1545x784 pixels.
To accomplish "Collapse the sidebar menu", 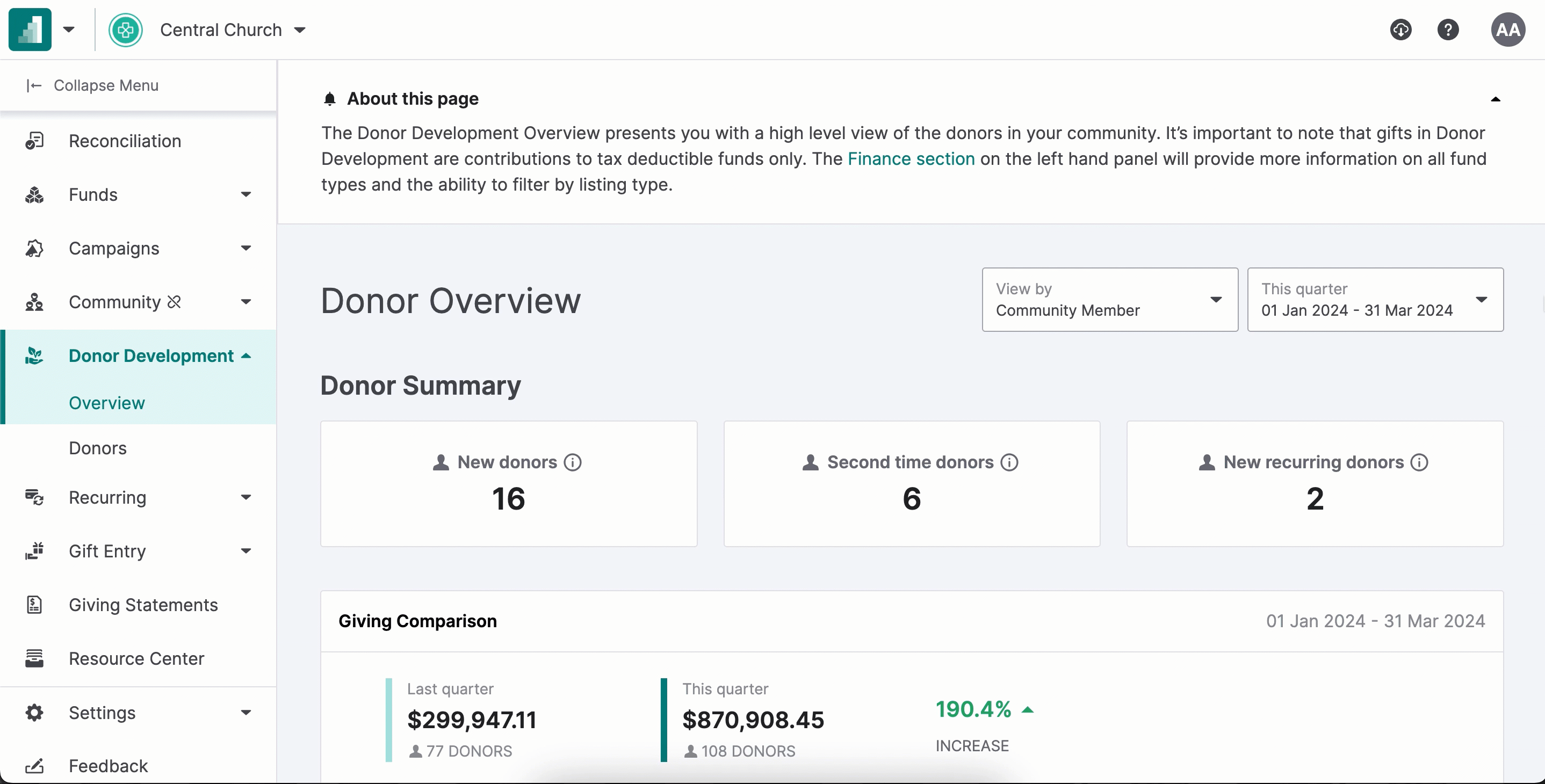I will 93,86.
